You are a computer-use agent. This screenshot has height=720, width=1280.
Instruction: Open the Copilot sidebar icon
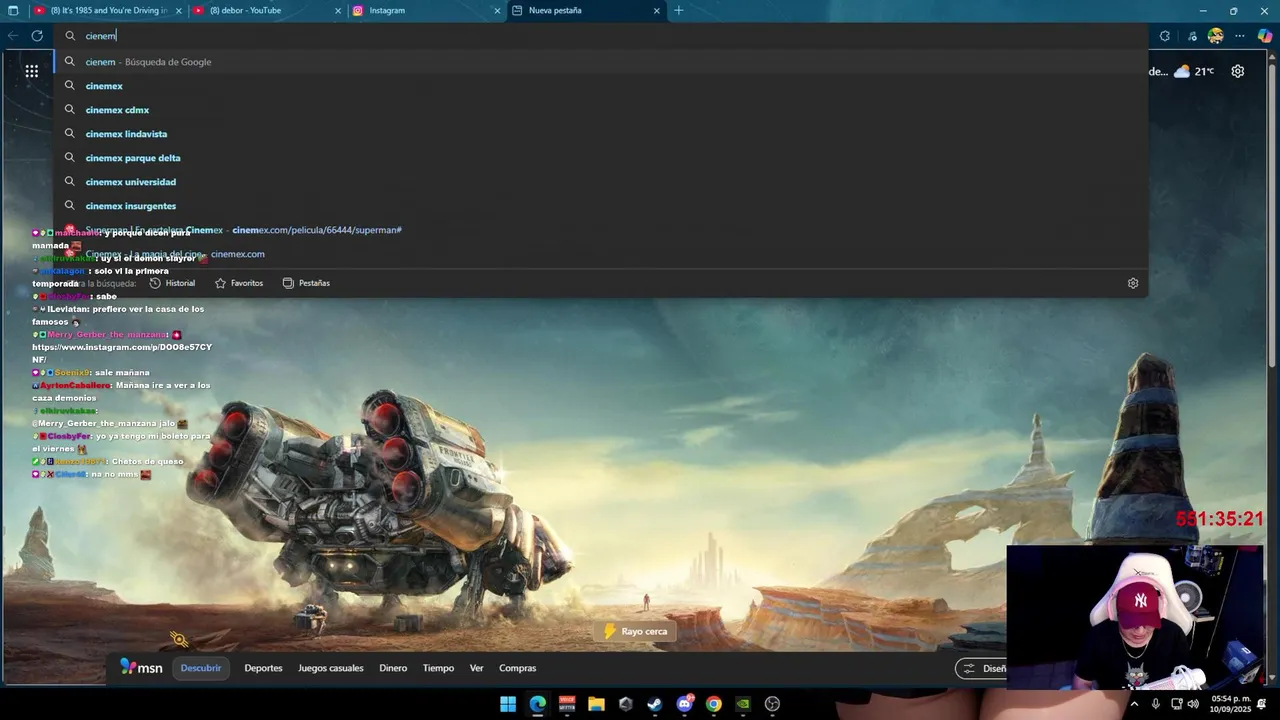point(1265,35)
